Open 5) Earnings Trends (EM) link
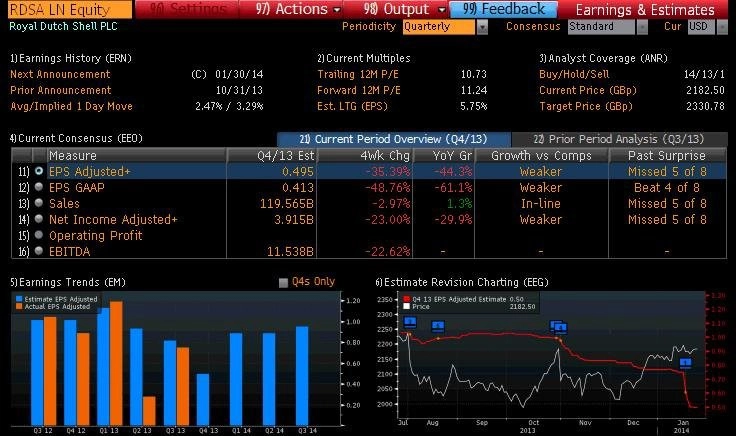 click(x=68, y=282)
